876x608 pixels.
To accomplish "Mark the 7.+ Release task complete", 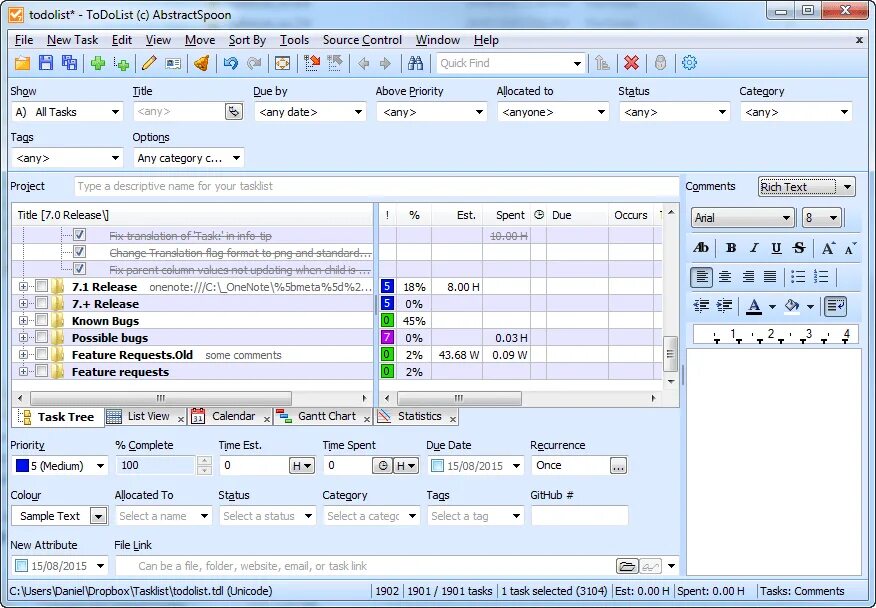I will point(42,303).
